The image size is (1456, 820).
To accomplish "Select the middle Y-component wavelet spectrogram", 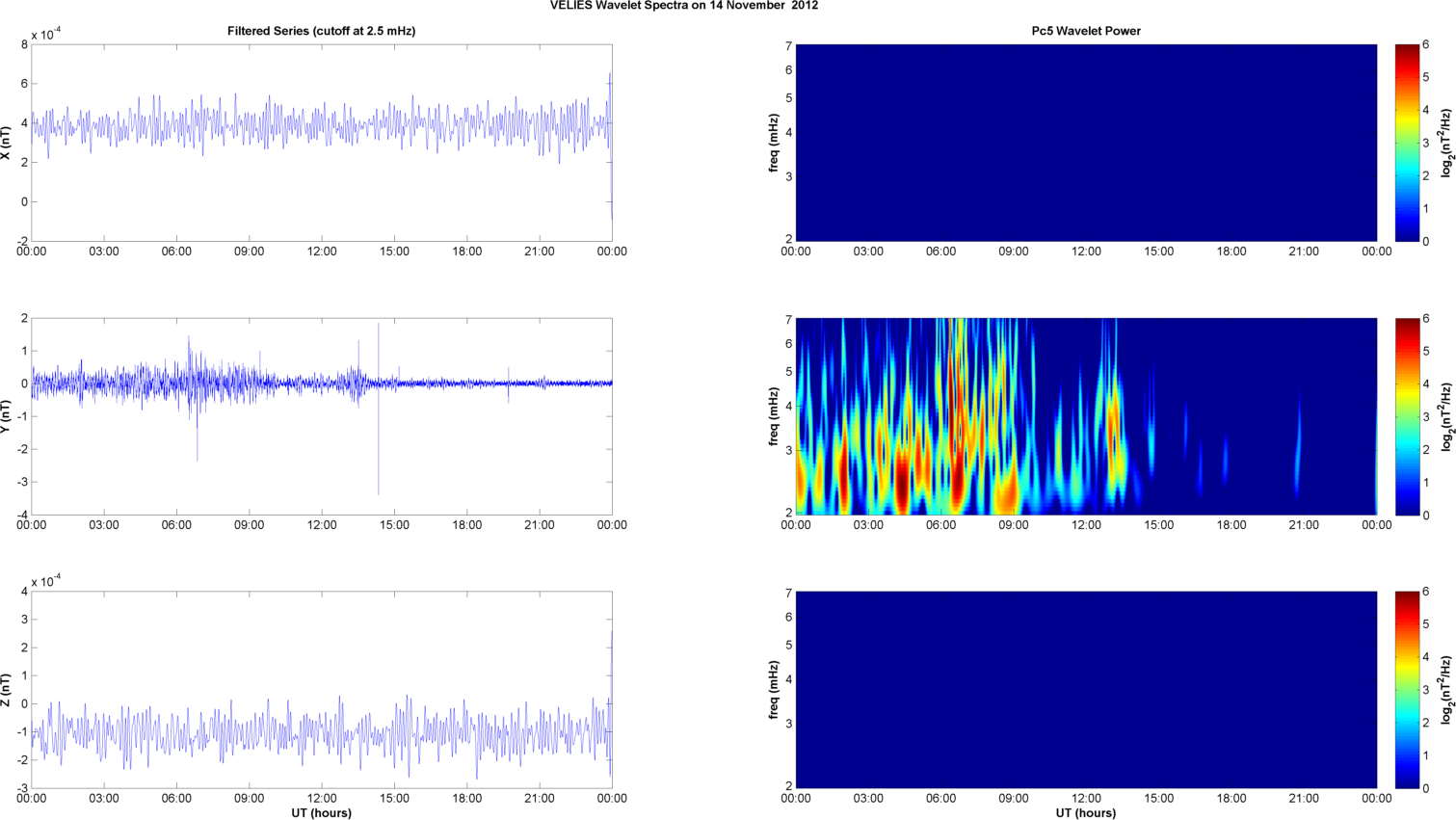I will [1085, 416].
